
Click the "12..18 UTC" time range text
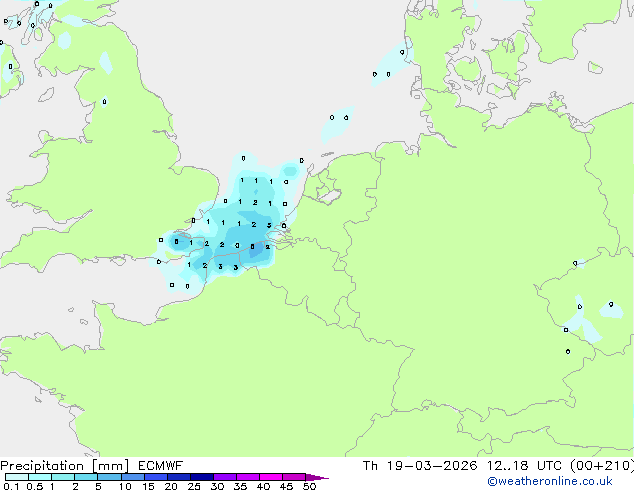(524, 466)
